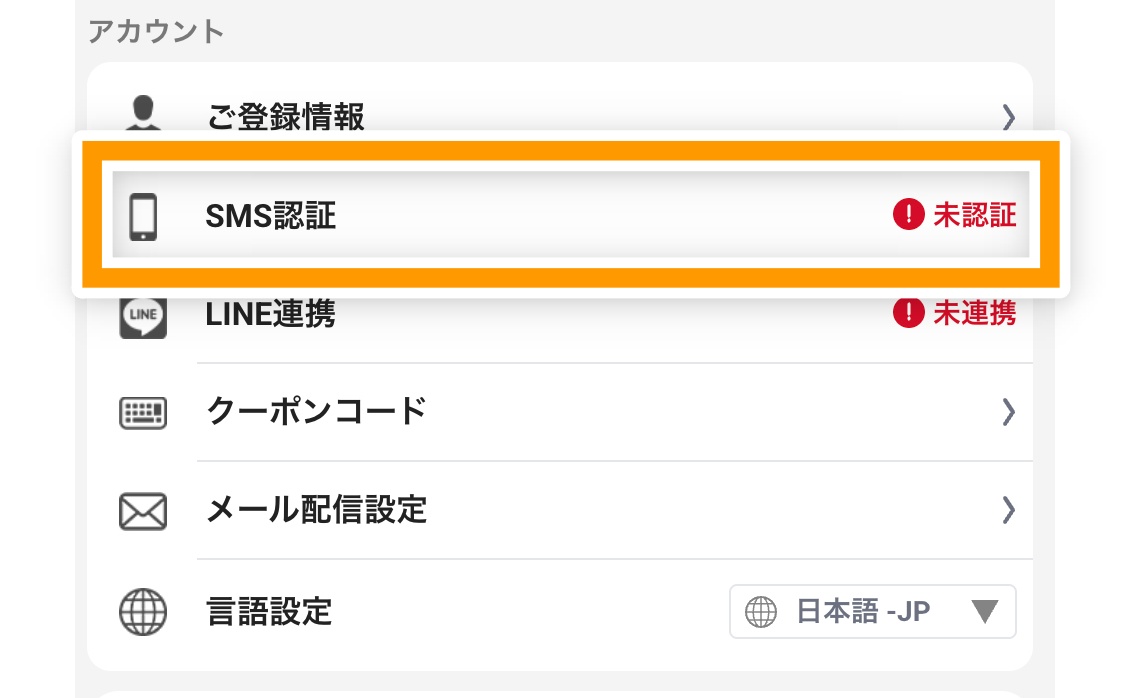Image resolution: width=1146 pixels, height=698 pixels.
Task: Click the keyboard icon next to クーポンコード
Action: point(143,412)
